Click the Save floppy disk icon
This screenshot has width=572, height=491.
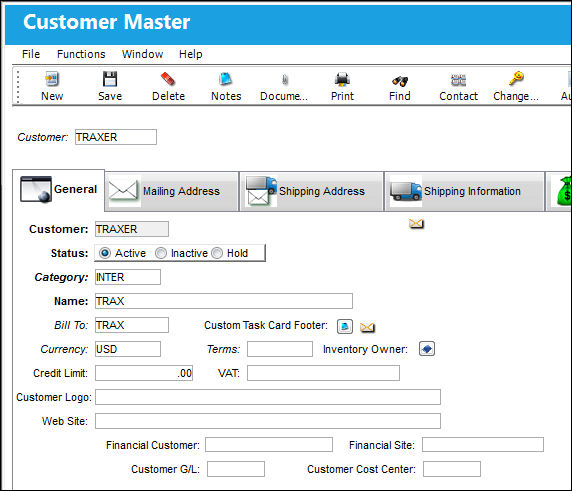point(110,79)
